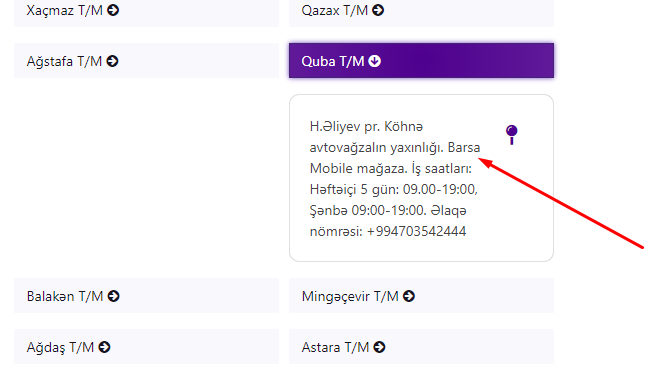Click the arrow icon beside Mingəçevir T/M
The width and height of the screenshot is (653, 379).
click(409, 296)
